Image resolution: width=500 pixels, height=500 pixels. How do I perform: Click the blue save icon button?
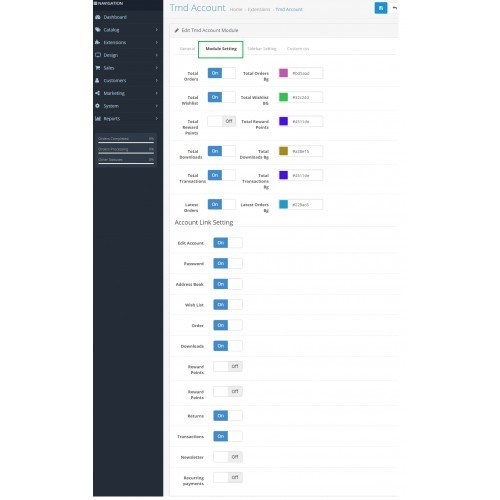coord(381,8)
